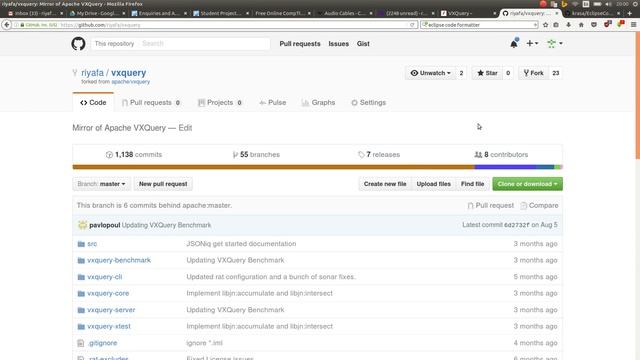Switch to the Projects tab
The image size is (640, 360).
click(x=220, y=102)
